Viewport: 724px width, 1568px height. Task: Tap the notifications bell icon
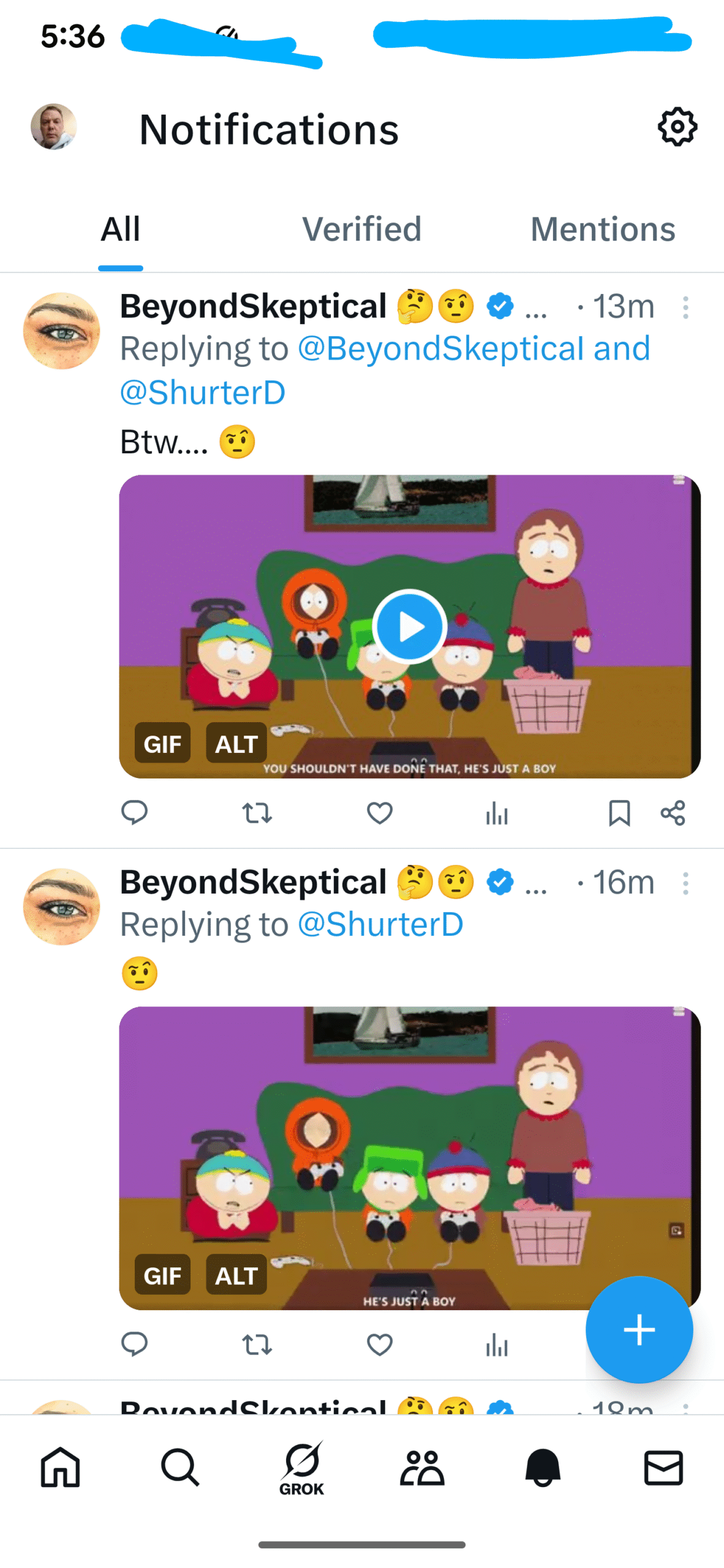point(543,1468)
